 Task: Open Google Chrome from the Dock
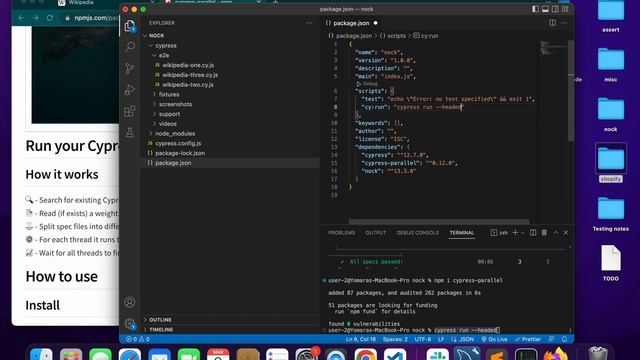366,354
